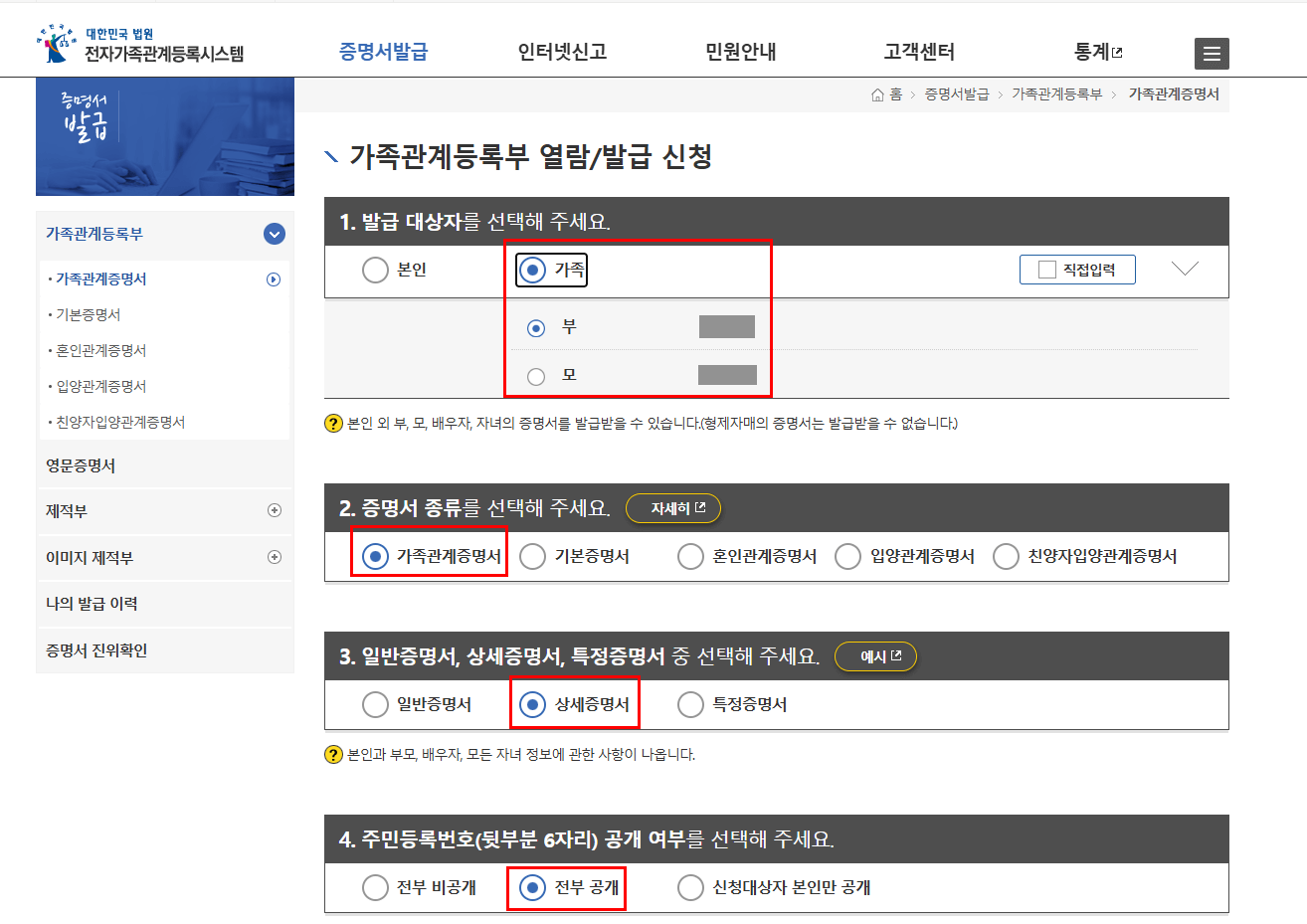Click the question mark icon below 상세증명서 section
Viewport: 1307px width, 924px height.
coord(331,756)
